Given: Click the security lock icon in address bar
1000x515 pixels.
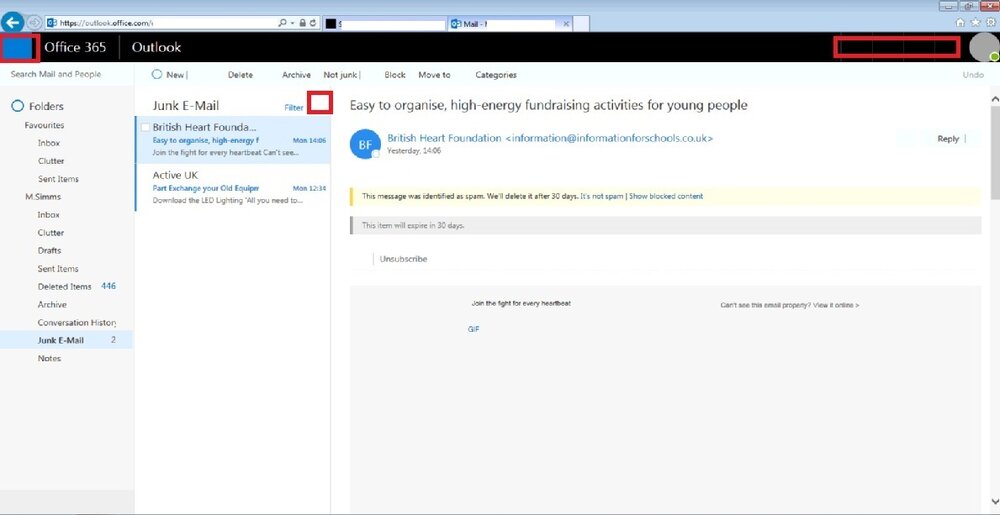Looking at the screenshot, I should tap(303, 23).
